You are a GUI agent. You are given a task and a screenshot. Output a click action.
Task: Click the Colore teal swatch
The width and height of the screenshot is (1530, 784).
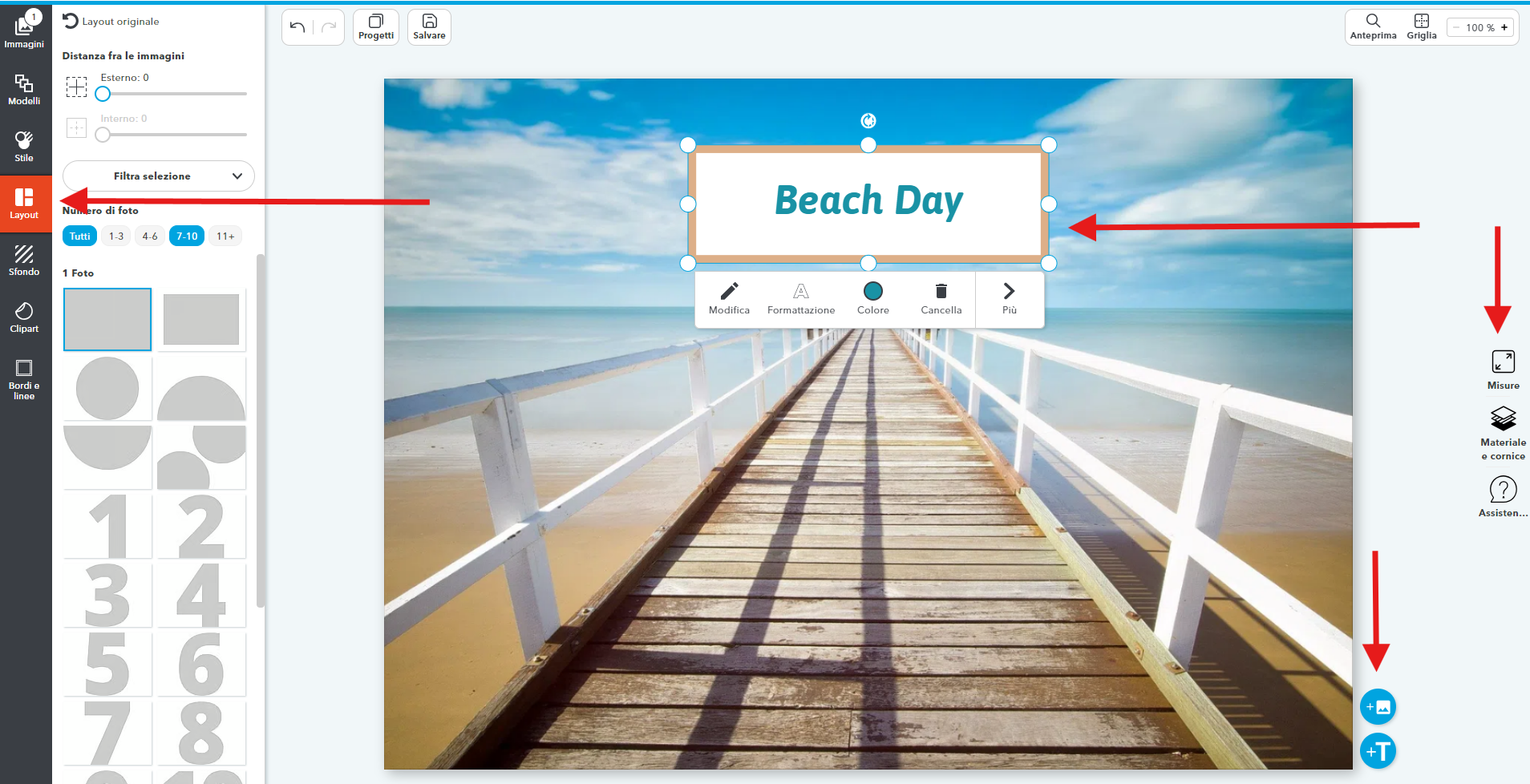pos(872,291)
